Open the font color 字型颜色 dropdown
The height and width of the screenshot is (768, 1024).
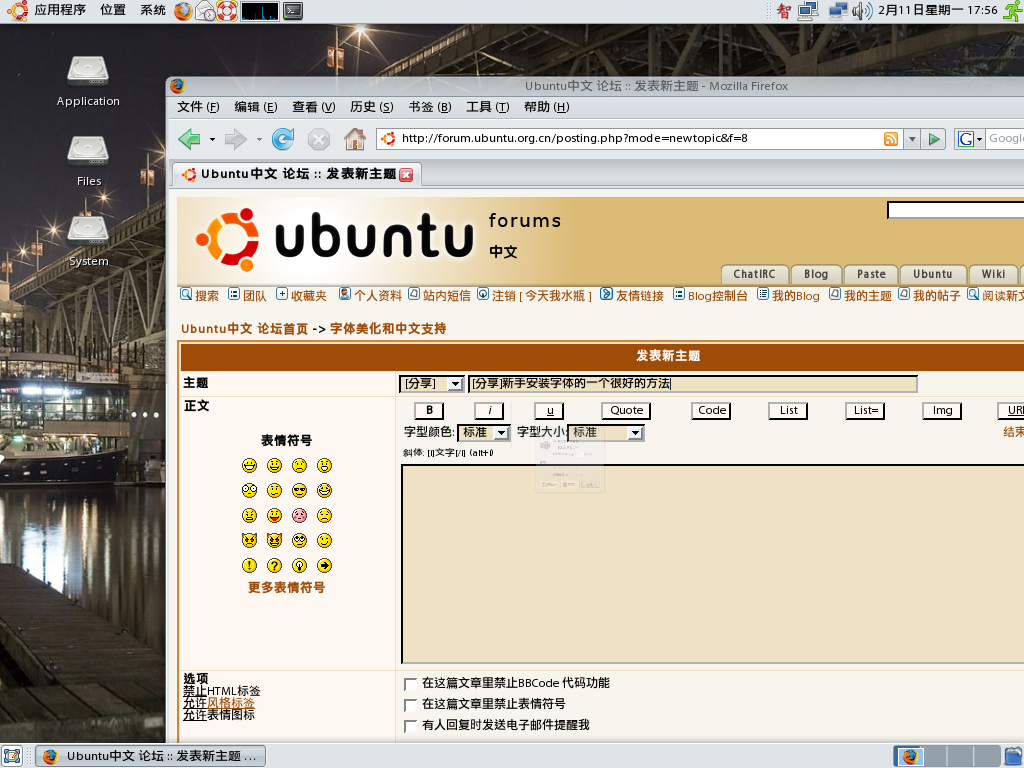[483, 432]
